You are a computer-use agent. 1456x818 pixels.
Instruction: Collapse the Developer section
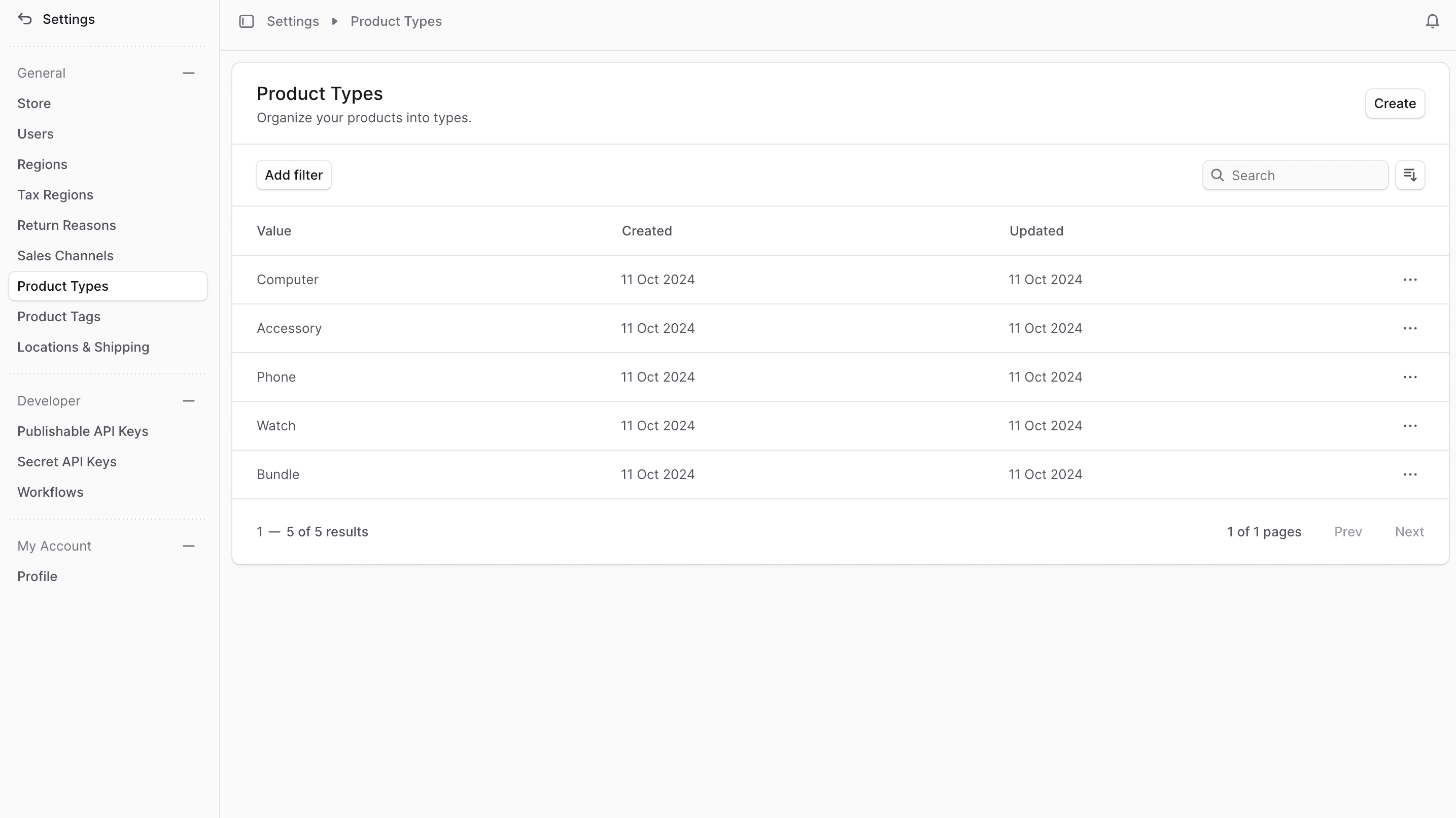coord(189,401)
